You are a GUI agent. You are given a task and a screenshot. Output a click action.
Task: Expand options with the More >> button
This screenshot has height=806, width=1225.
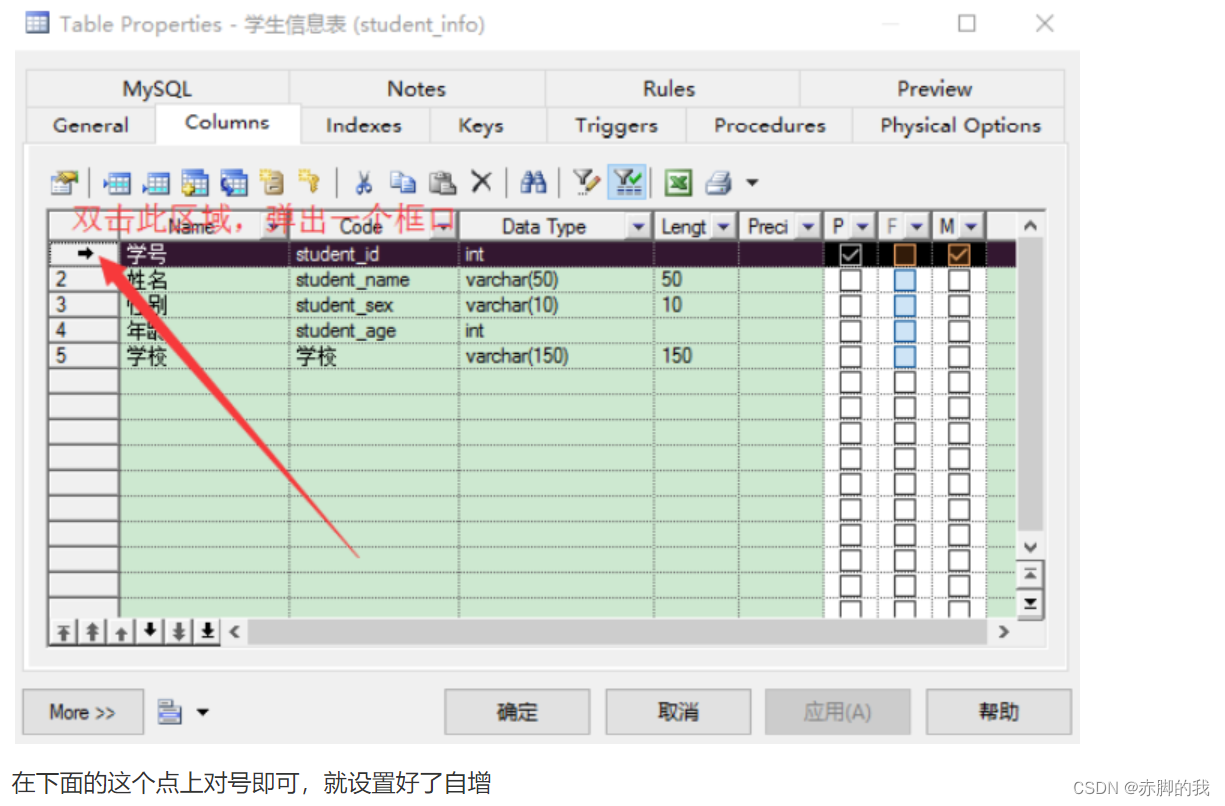(x=82, y=712)
